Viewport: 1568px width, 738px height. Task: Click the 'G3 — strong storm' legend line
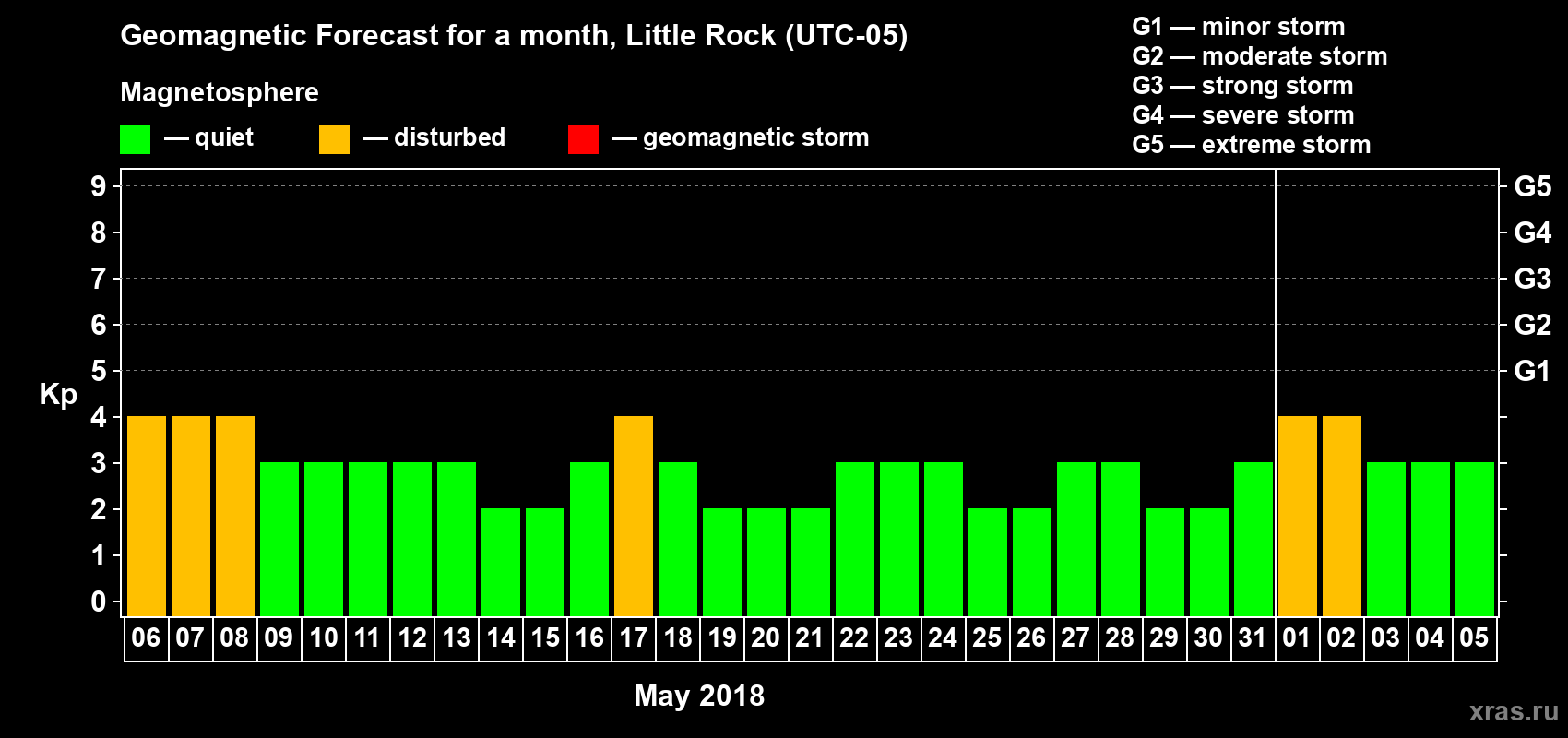coord(1243,86)
